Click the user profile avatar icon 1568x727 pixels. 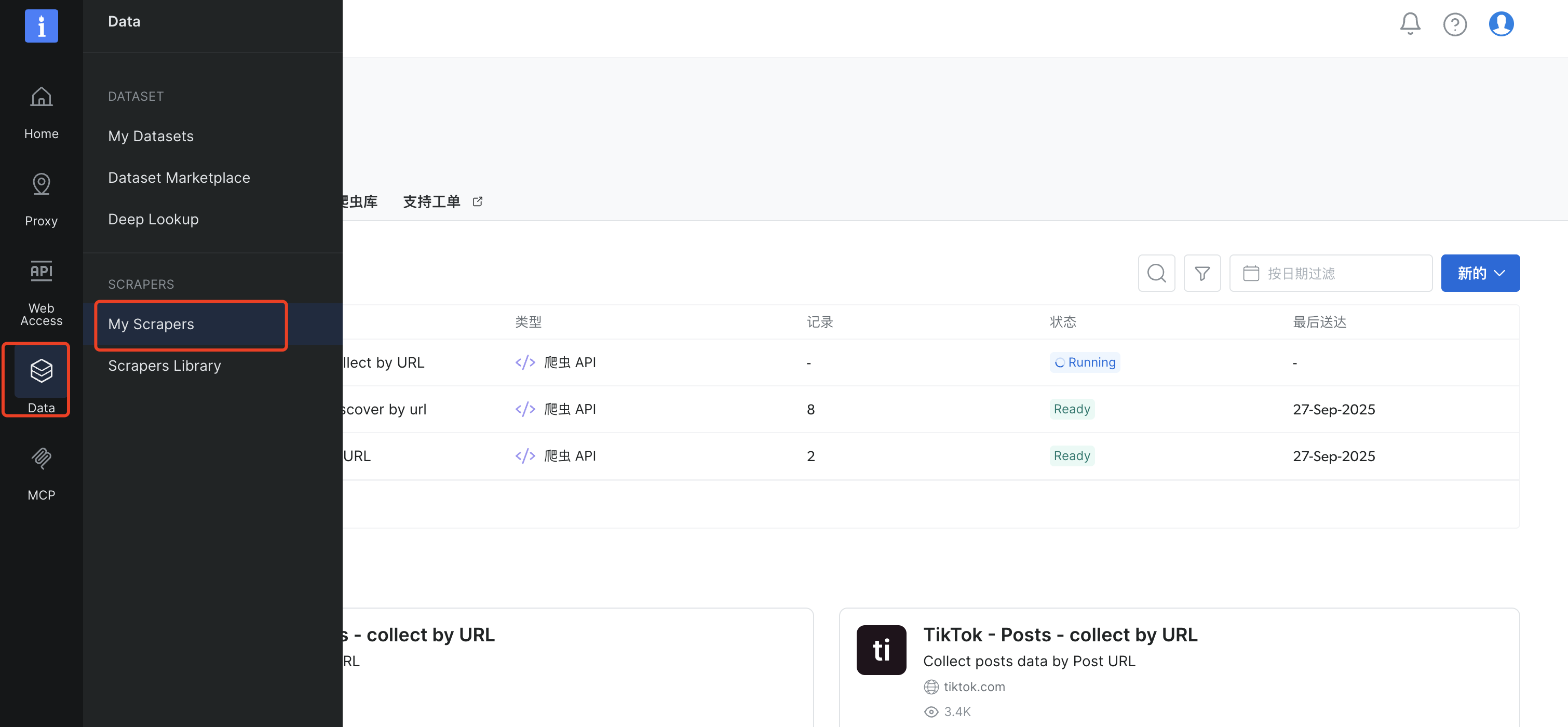tap(1501, 24)
